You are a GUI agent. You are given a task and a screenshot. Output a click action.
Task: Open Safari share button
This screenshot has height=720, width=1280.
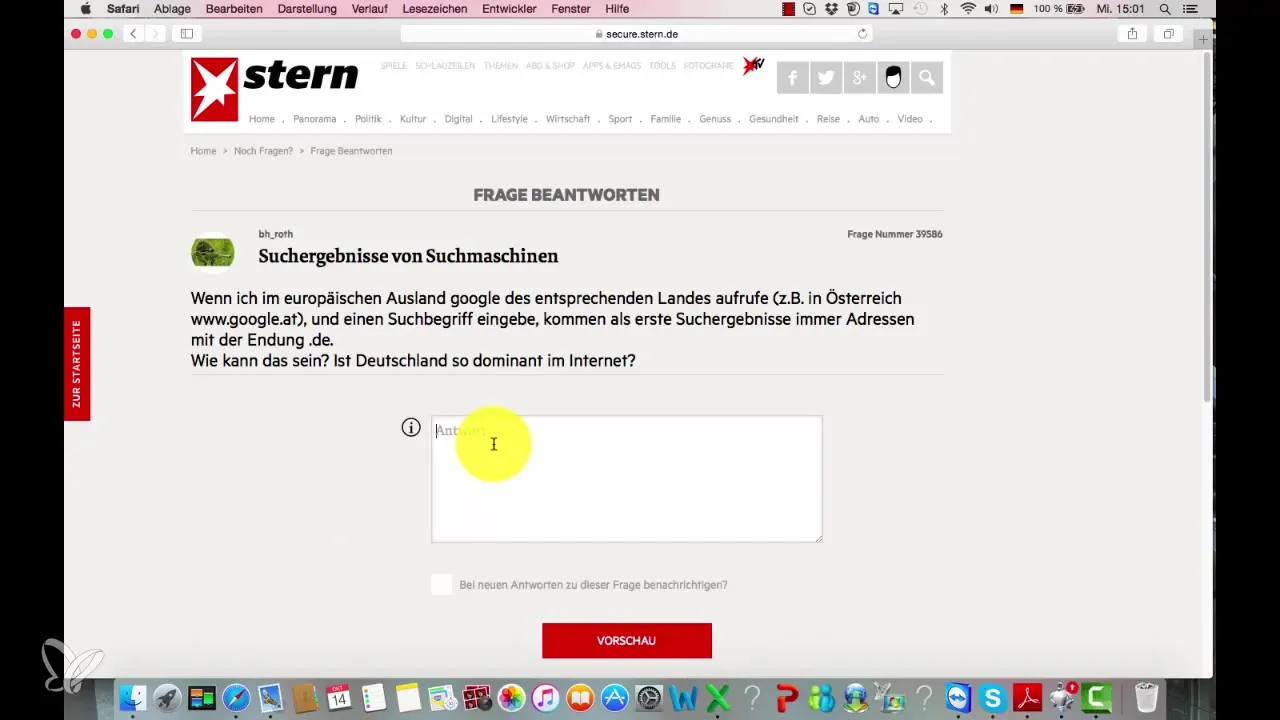(x=1132, y=34)
